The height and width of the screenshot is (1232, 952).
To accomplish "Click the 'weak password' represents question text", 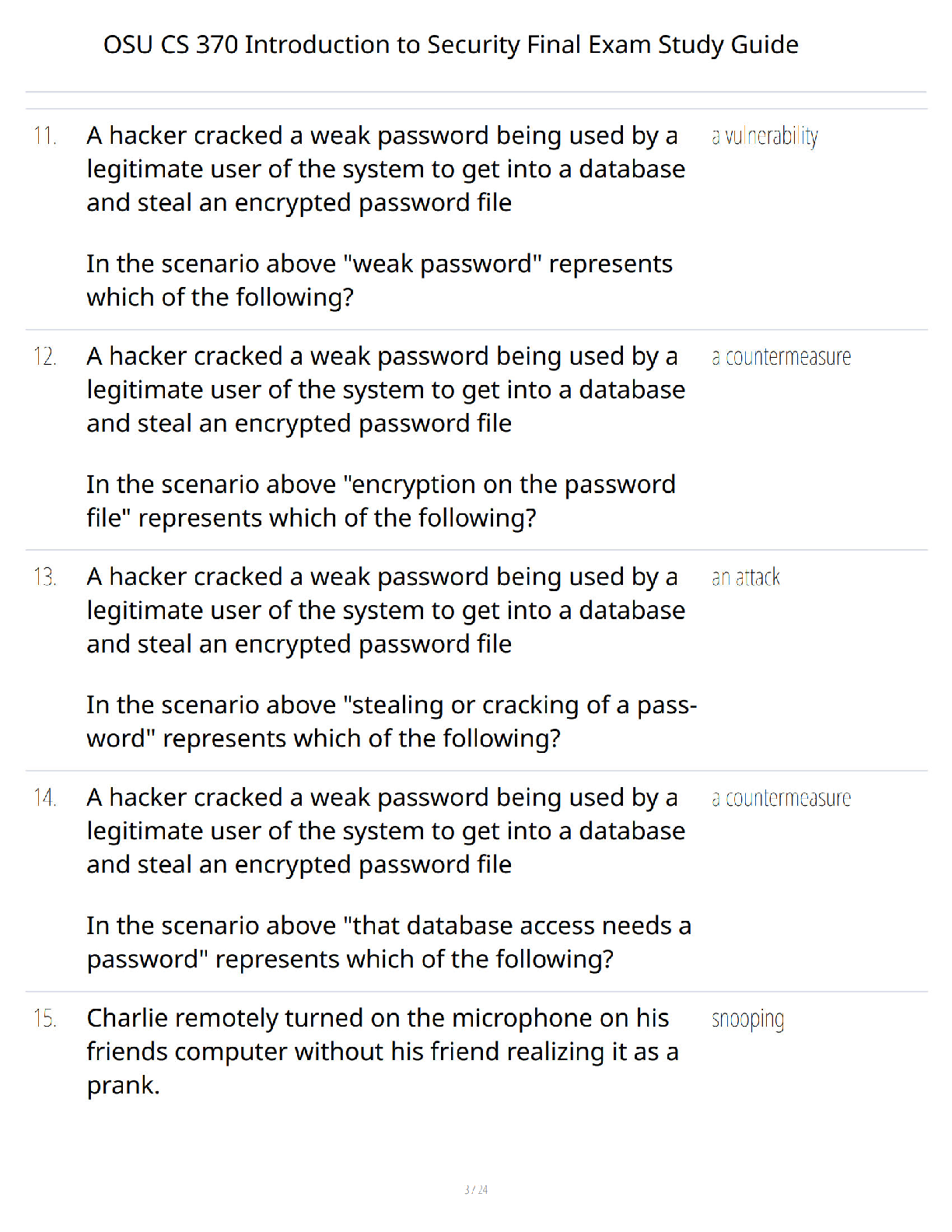I will pos(380,281).
